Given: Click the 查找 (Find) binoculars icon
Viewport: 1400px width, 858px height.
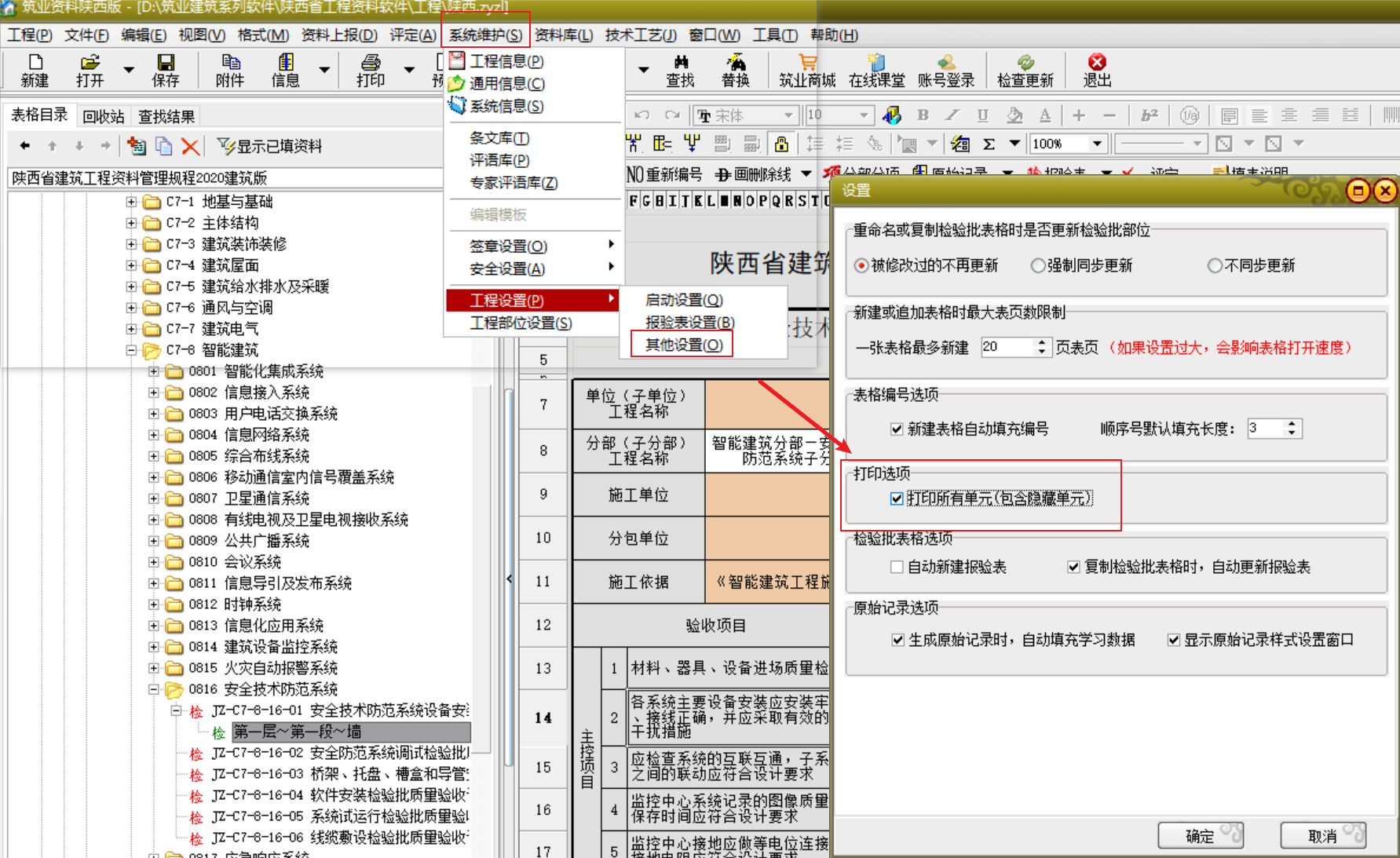Looking at the screenshot, I should click(680, 70).
